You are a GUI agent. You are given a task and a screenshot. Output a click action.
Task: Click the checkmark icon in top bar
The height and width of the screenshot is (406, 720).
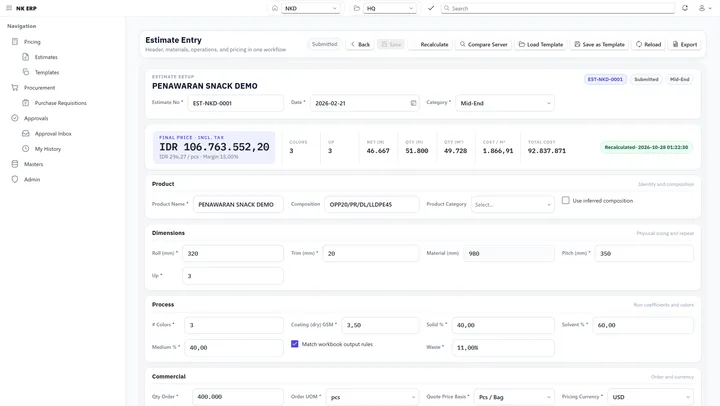(x=431, y=8)
